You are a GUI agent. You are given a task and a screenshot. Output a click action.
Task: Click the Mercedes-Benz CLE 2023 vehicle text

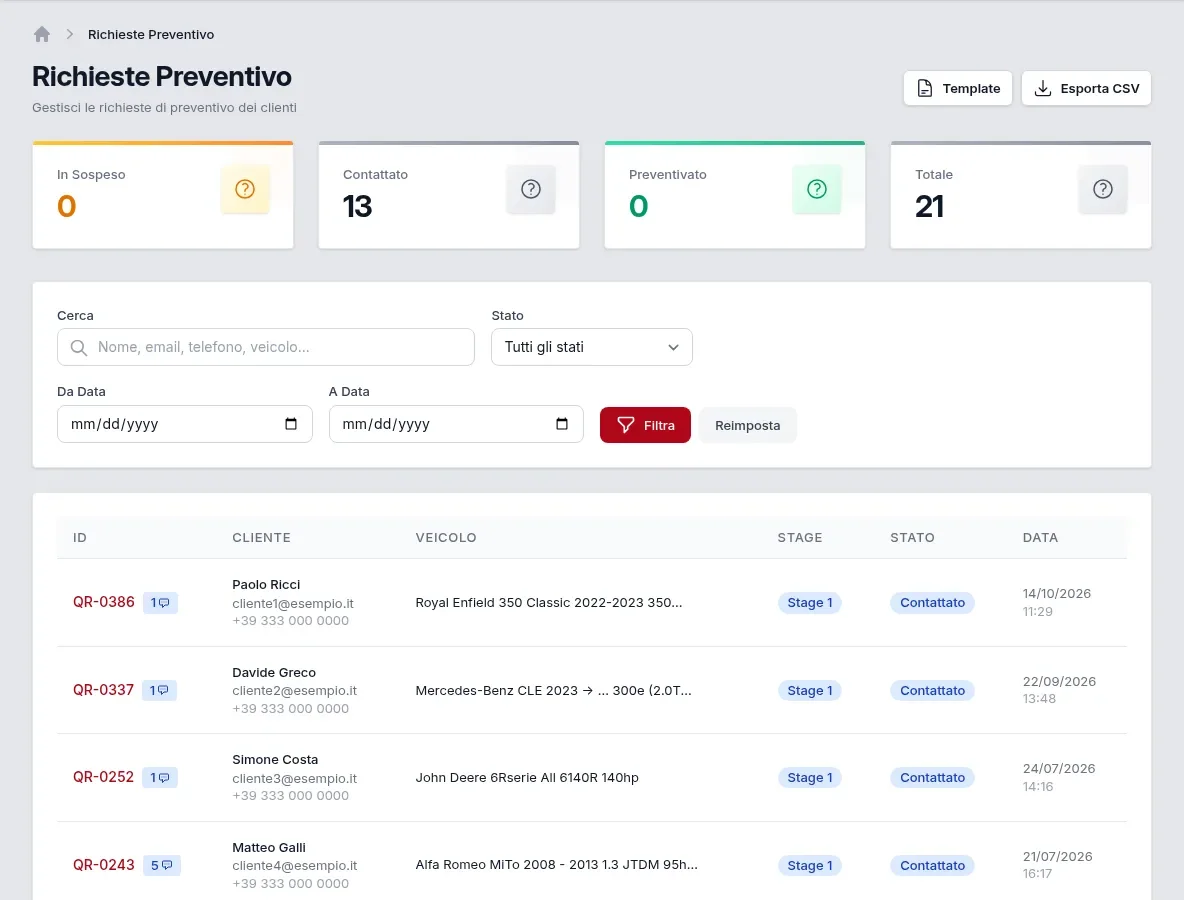(553, 690)
